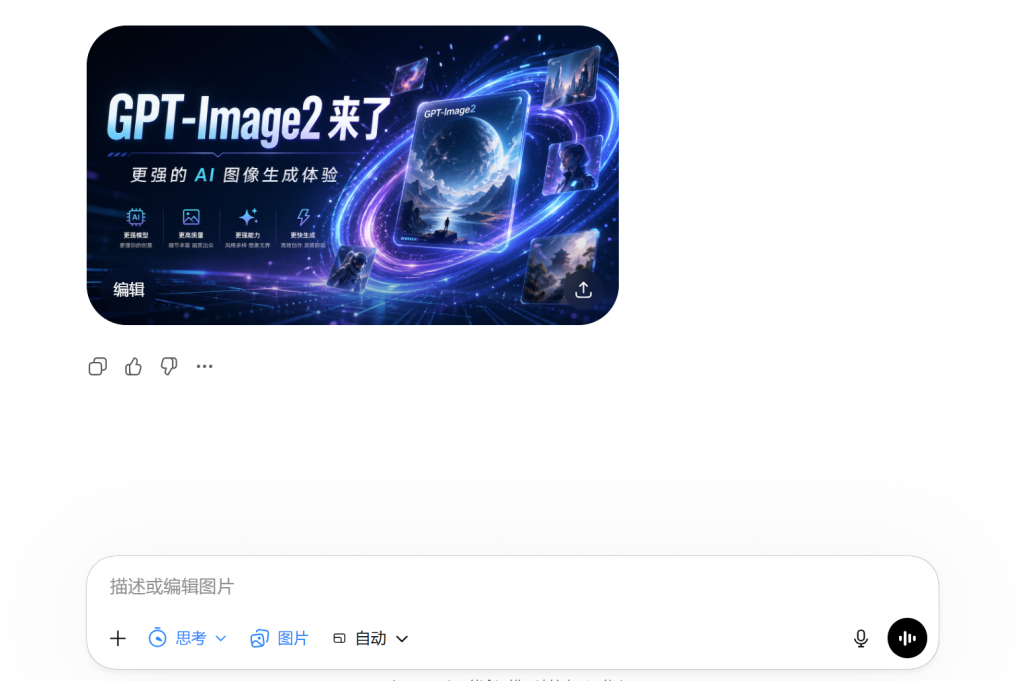Launch voice mode with the black waveform button

click(907, 638)
